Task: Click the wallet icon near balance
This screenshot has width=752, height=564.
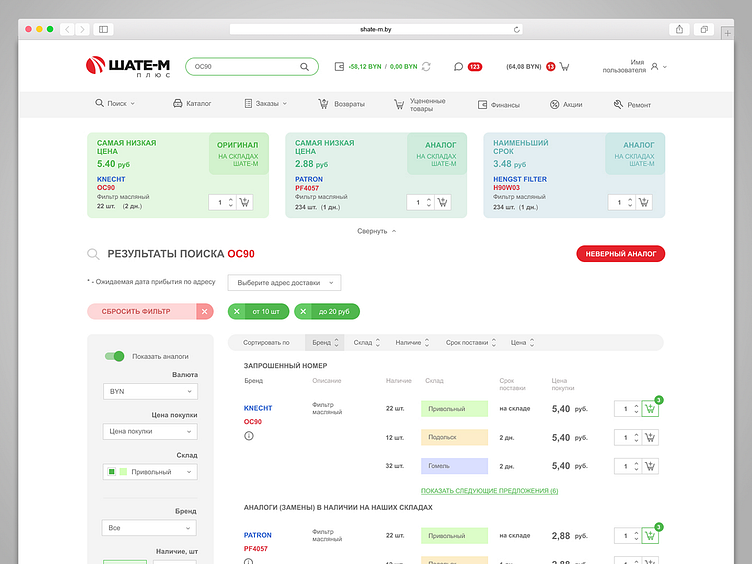Action: [x=339, y=67]
